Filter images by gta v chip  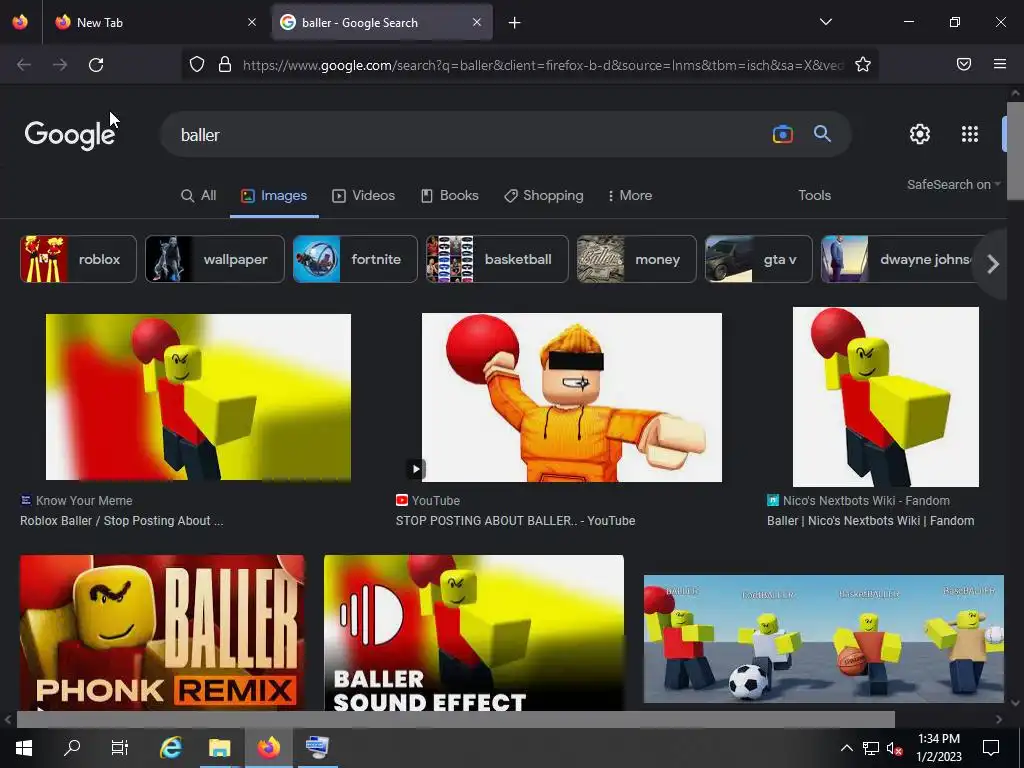click(x=759, y=259)
